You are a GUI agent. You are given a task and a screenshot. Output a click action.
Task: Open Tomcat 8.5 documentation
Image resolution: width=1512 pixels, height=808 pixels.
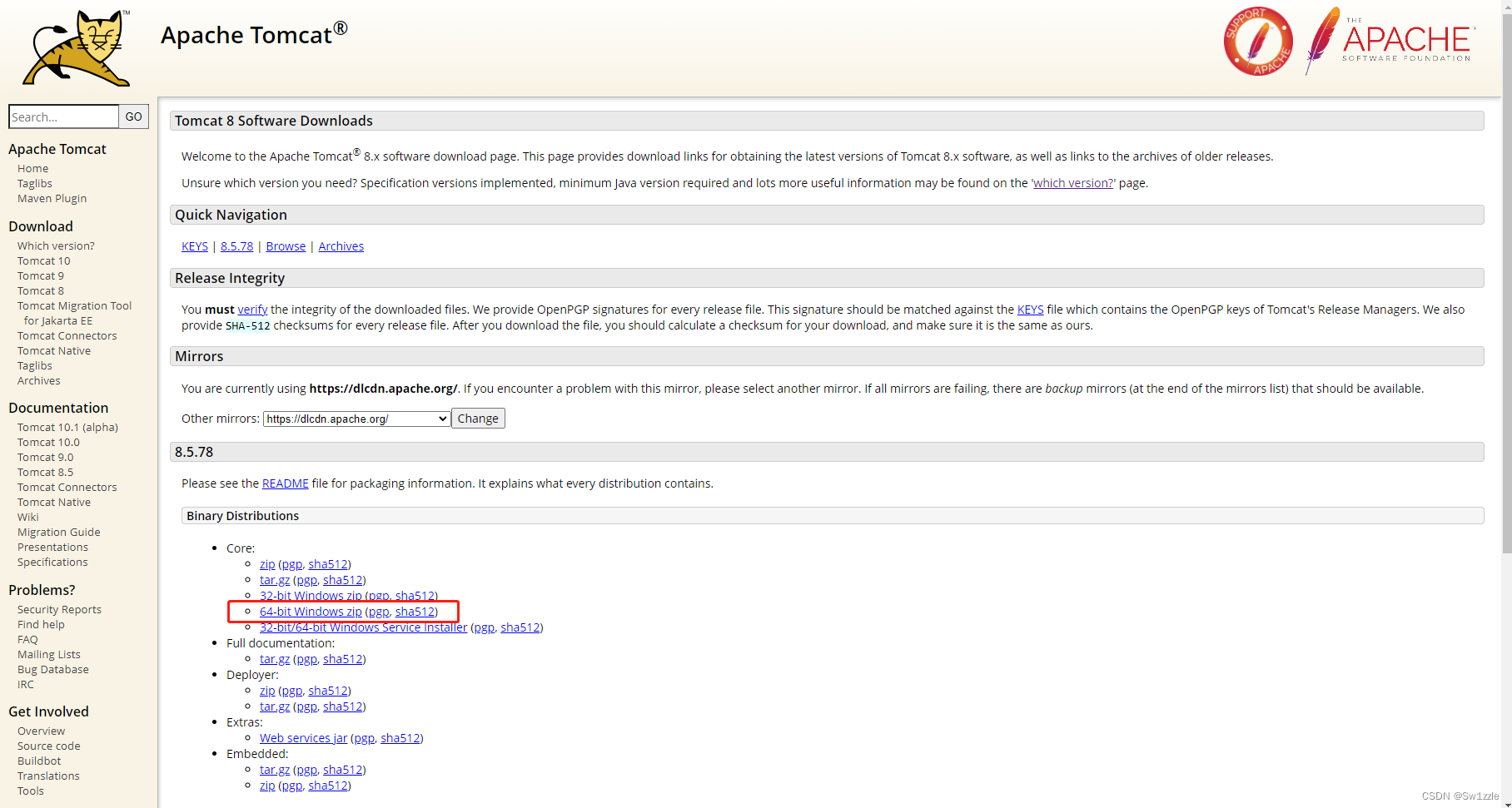(46, 472)
